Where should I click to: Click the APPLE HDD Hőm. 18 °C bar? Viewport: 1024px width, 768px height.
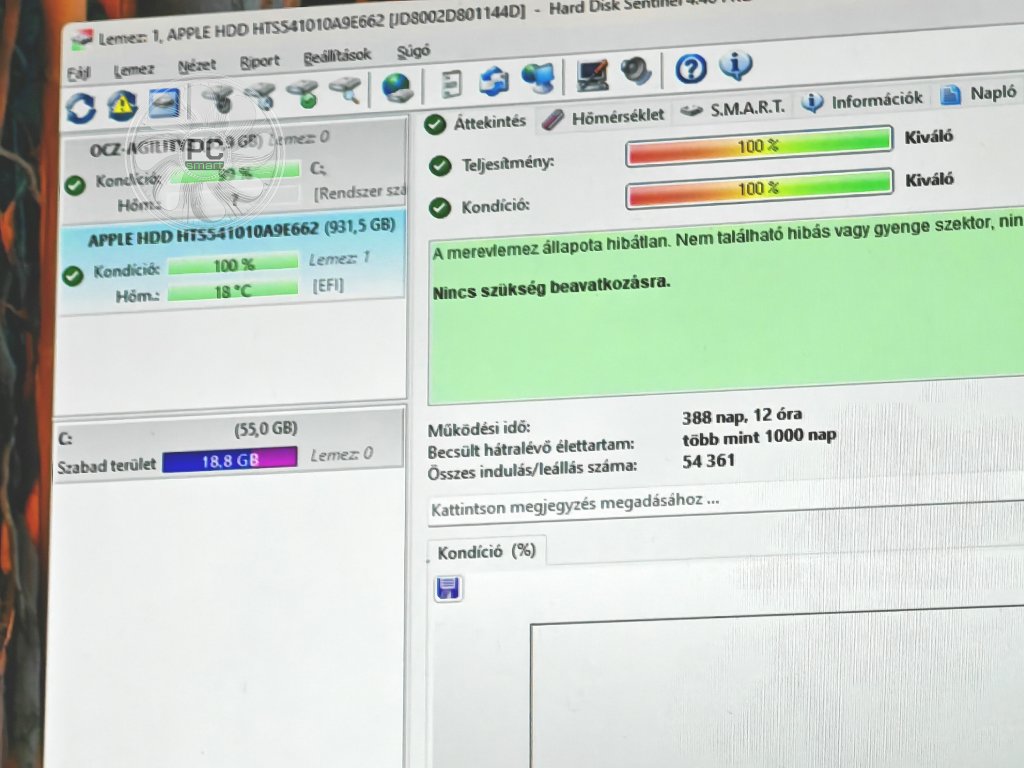233,291
